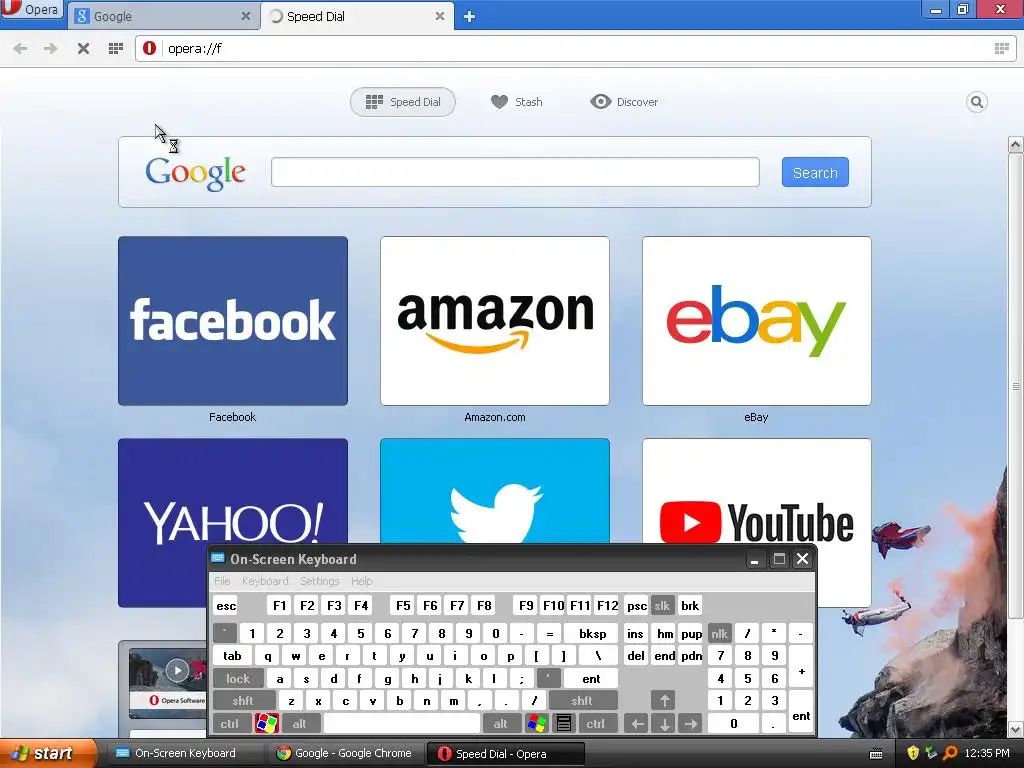Image resolution: width=1024 pixels, height=768 pixels.
Task: Click the main ent key on keyboard
Action: point(591,679)
